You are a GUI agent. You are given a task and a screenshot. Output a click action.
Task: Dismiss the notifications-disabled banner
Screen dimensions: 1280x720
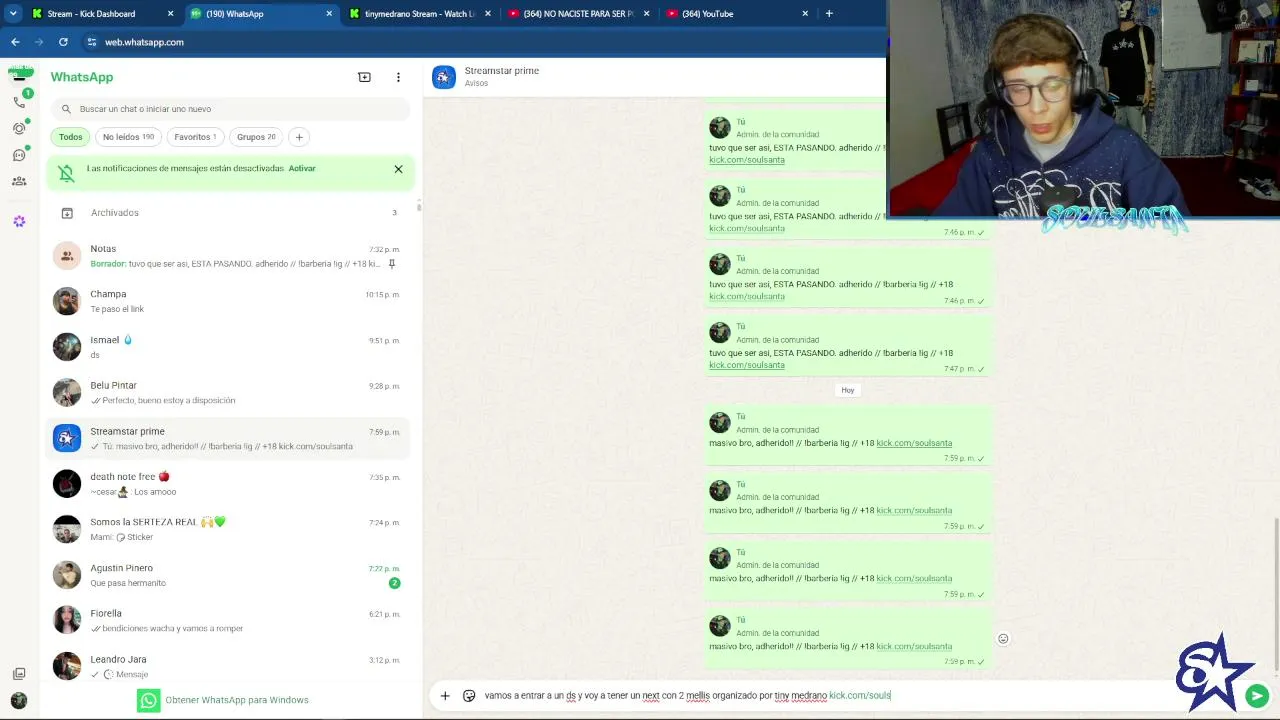[398, 169]
